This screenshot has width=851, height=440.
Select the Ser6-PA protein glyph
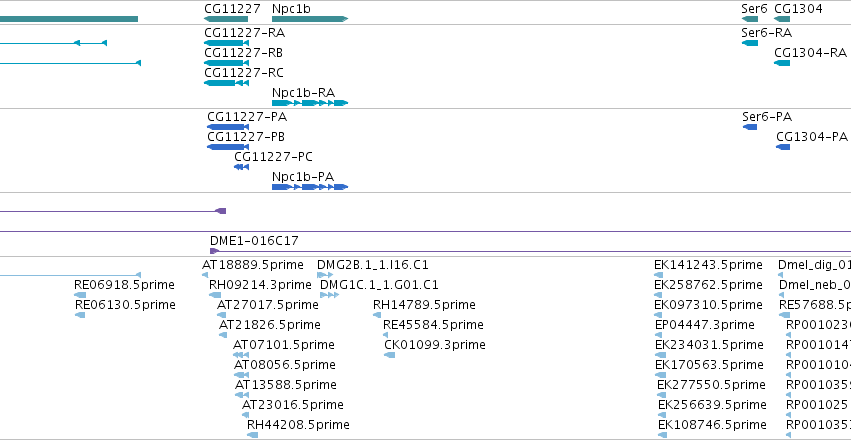coord(750,127)
